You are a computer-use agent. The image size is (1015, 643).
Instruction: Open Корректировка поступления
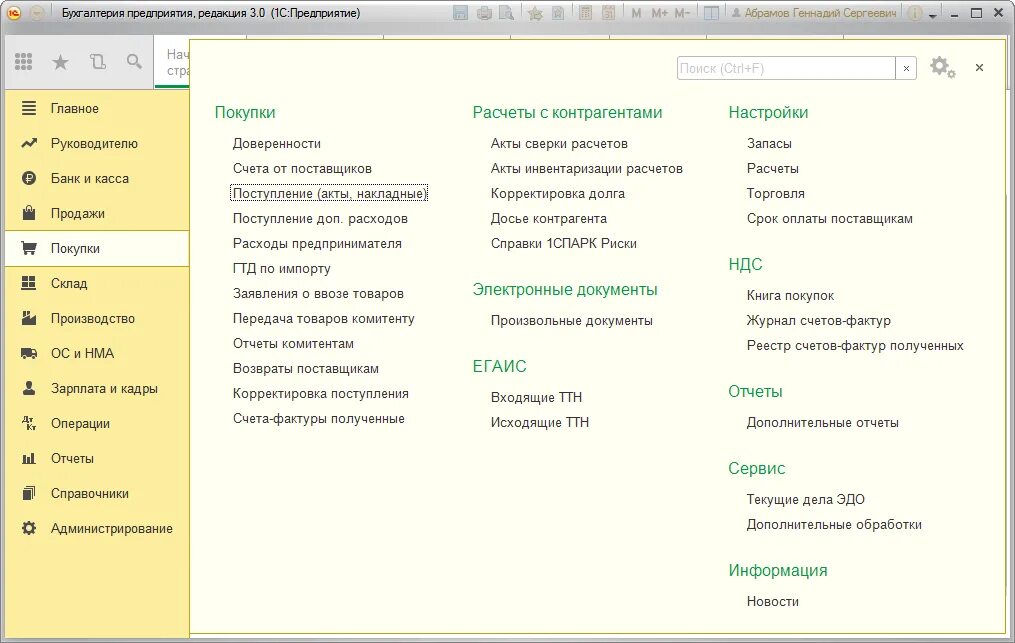coord(320,394)
